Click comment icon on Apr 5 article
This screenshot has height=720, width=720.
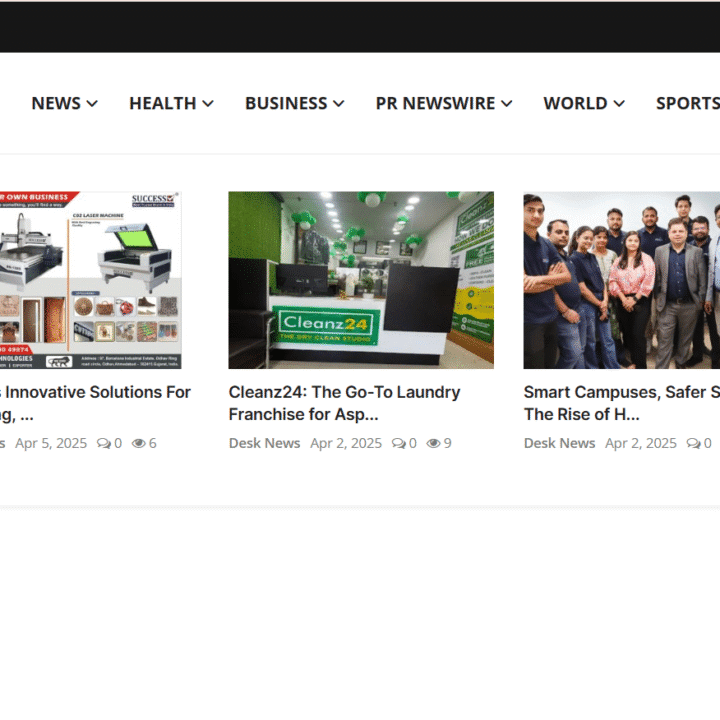tap(103, 443)
